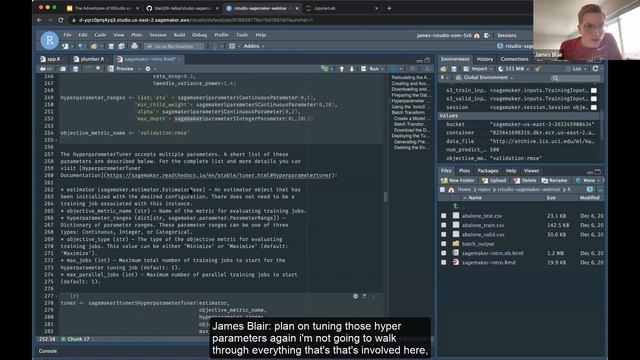Click the Environment search field
The height and width of the screenshot is (360, 640).
[576, 78]
